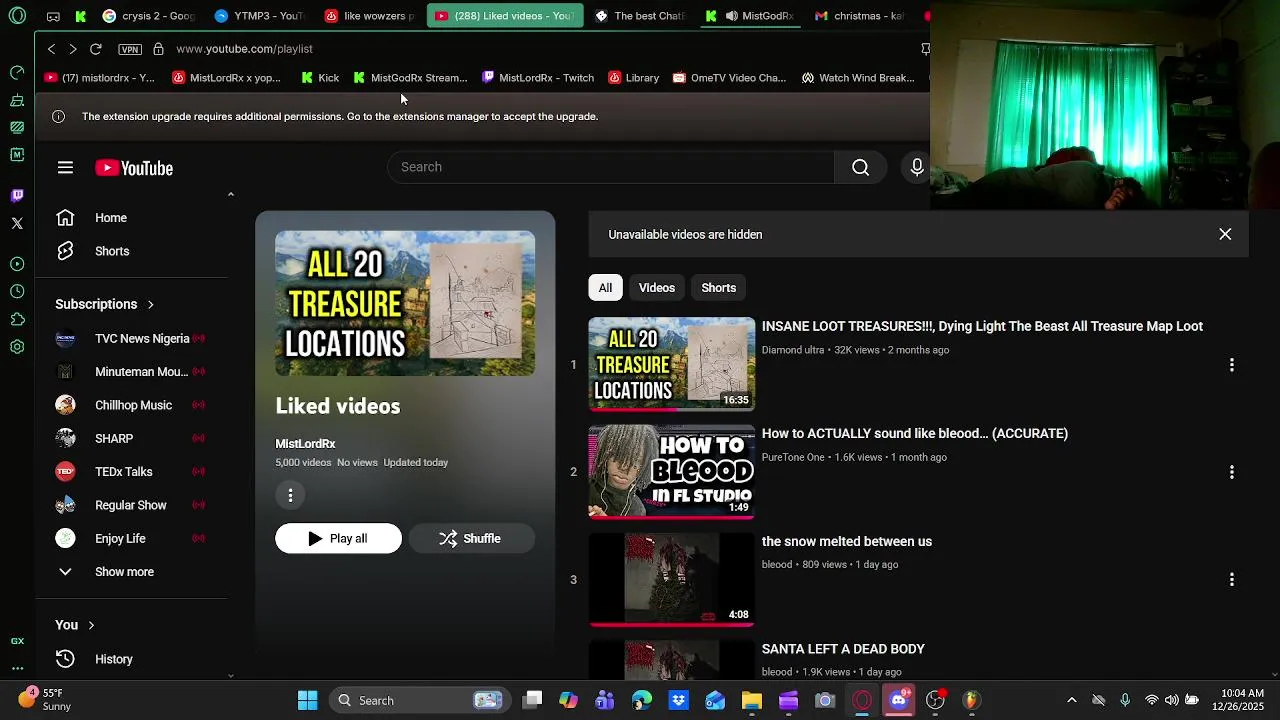Open sidebar three-dots setup at bottom
The image size is (1280, 720).
pos(17,668)
